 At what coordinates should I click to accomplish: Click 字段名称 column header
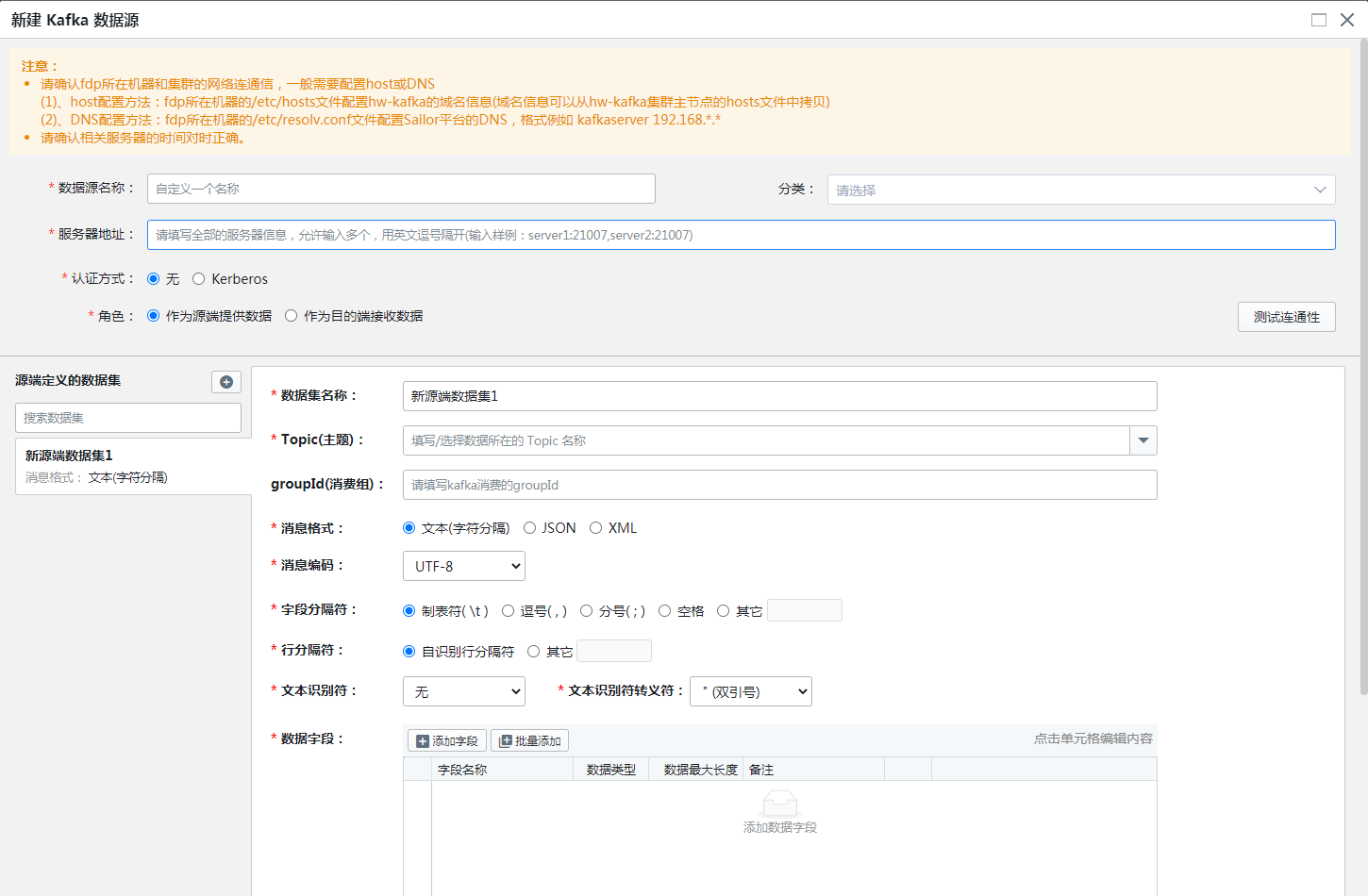(x=503, y=770)
